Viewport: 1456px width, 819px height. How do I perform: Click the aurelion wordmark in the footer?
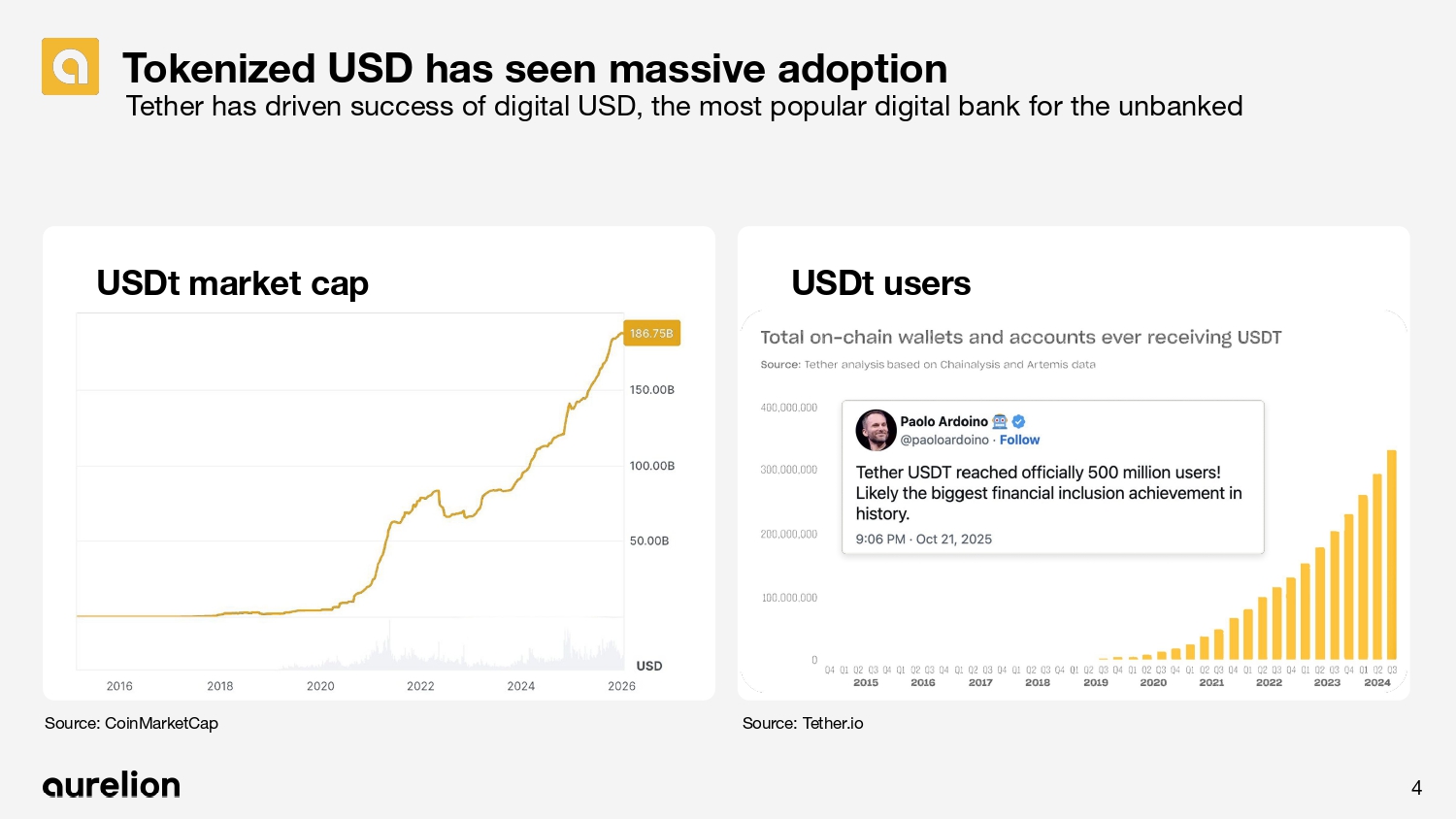point(112,785)
